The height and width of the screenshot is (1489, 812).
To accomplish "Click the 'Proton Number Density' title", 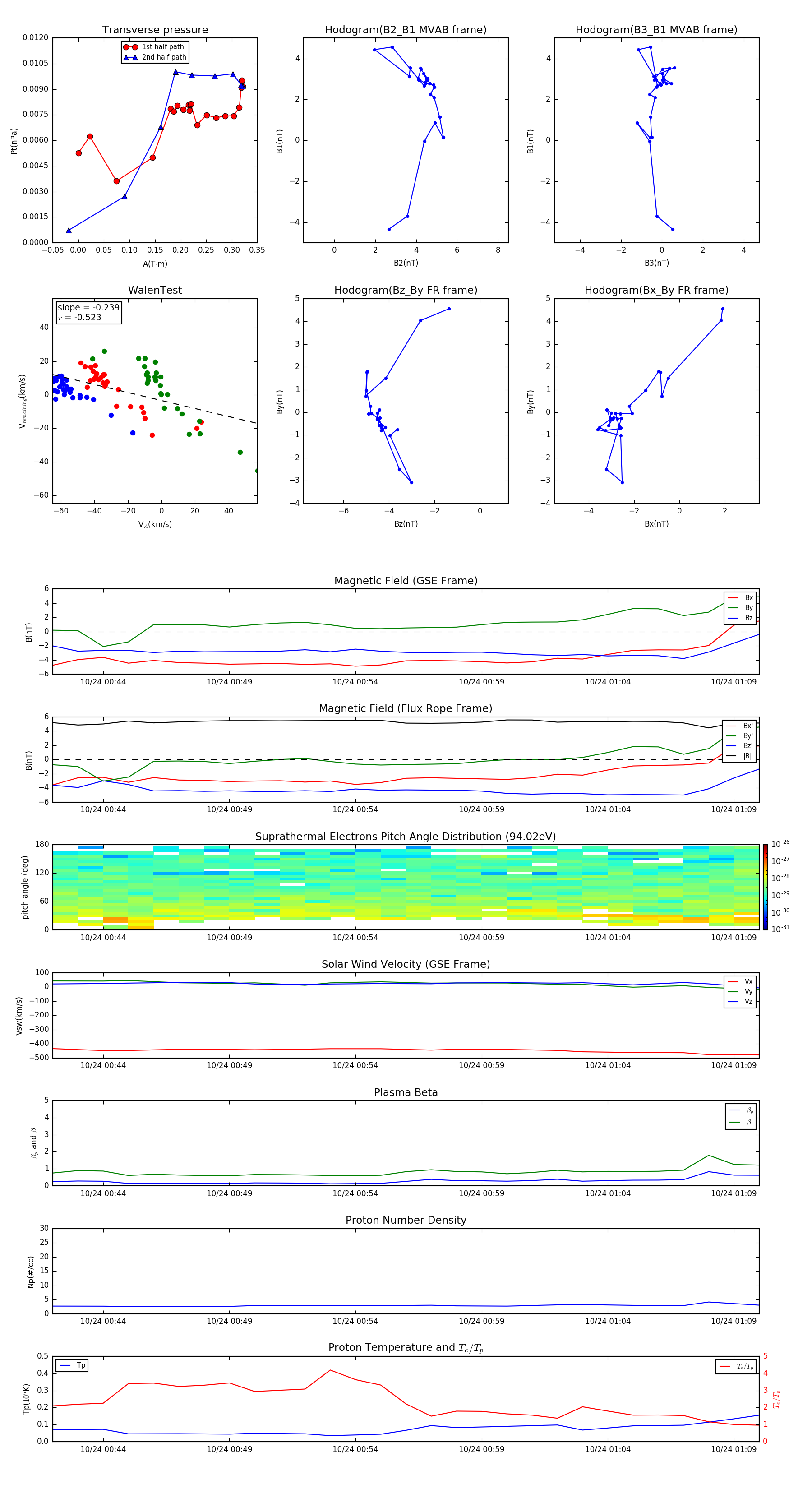I will coord(406,1220).
